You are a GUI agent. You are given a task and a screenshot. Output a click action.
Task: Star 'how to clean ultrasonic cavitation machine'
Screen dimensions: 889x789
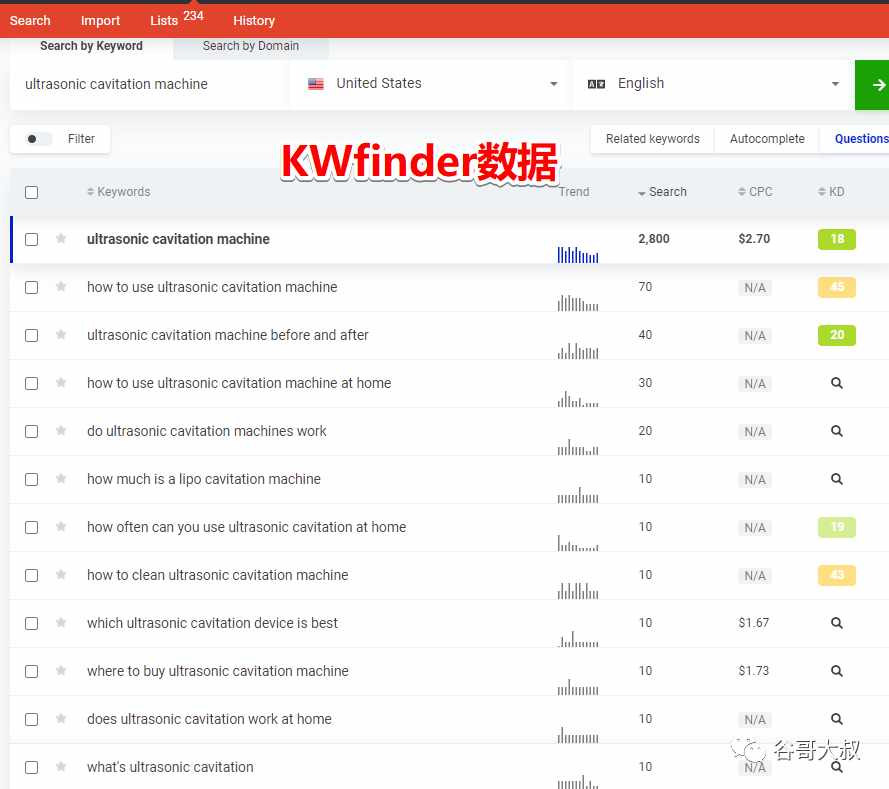[x=61, y=575]
